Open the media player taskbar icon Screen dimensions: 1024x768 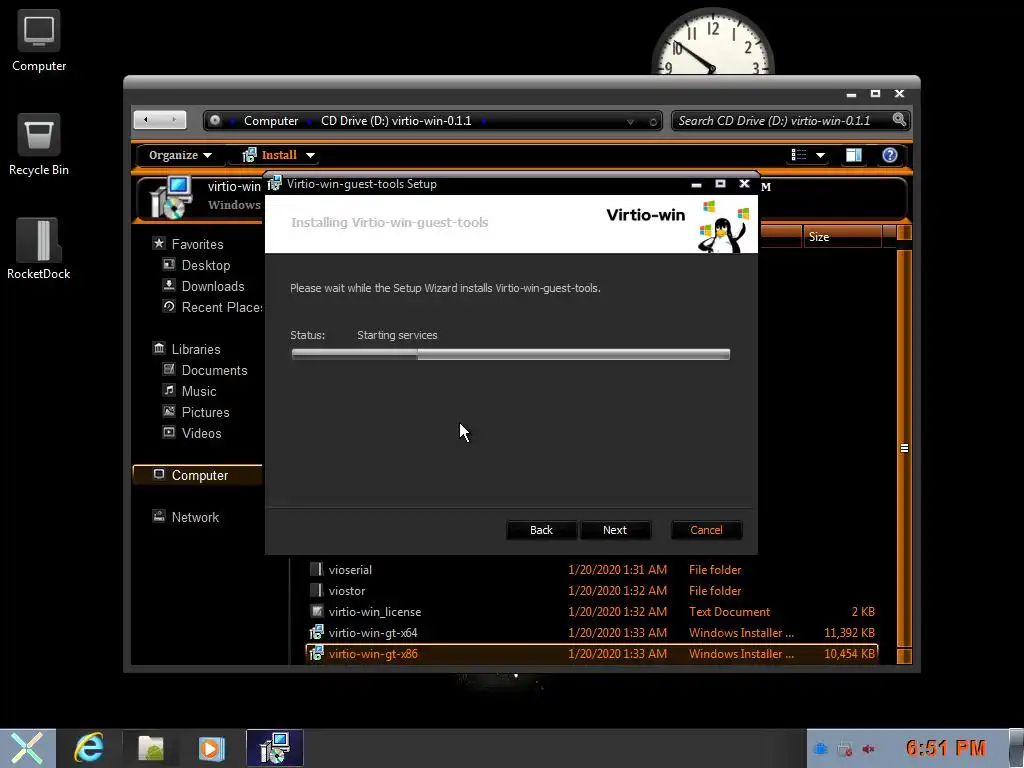click(x=211, y=748)
